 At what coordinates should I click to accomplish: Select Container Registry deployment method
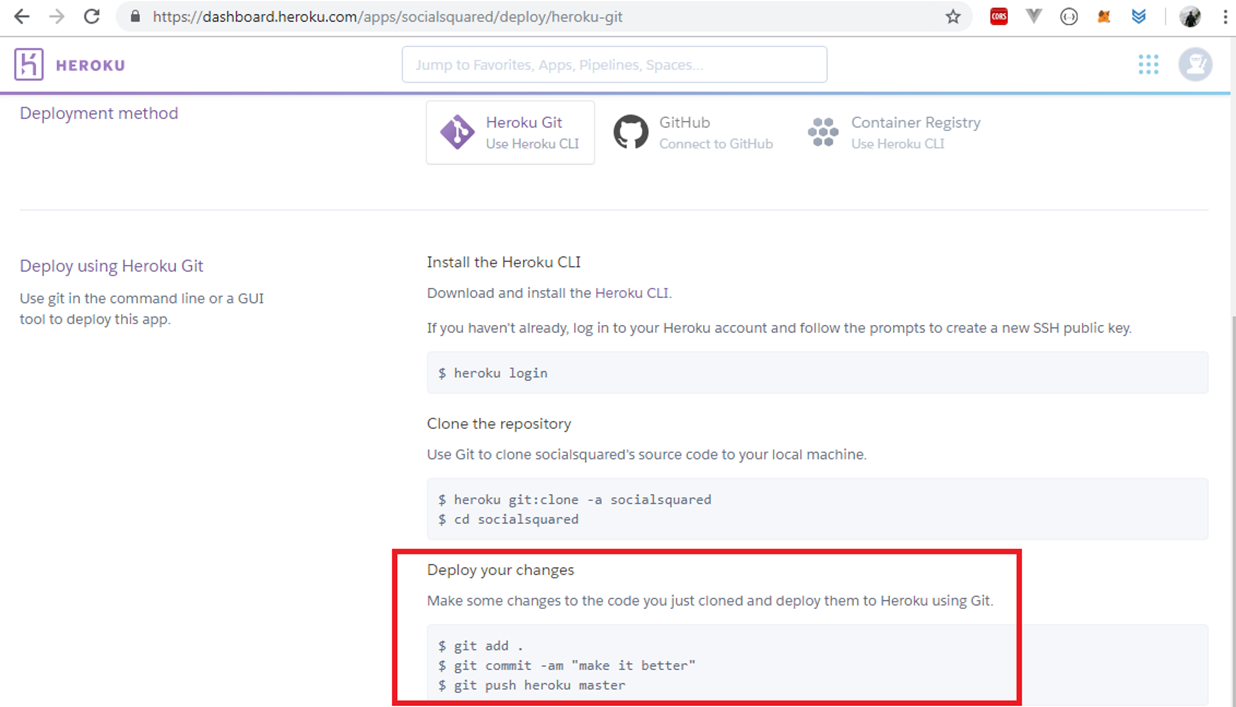coord(894,132)
